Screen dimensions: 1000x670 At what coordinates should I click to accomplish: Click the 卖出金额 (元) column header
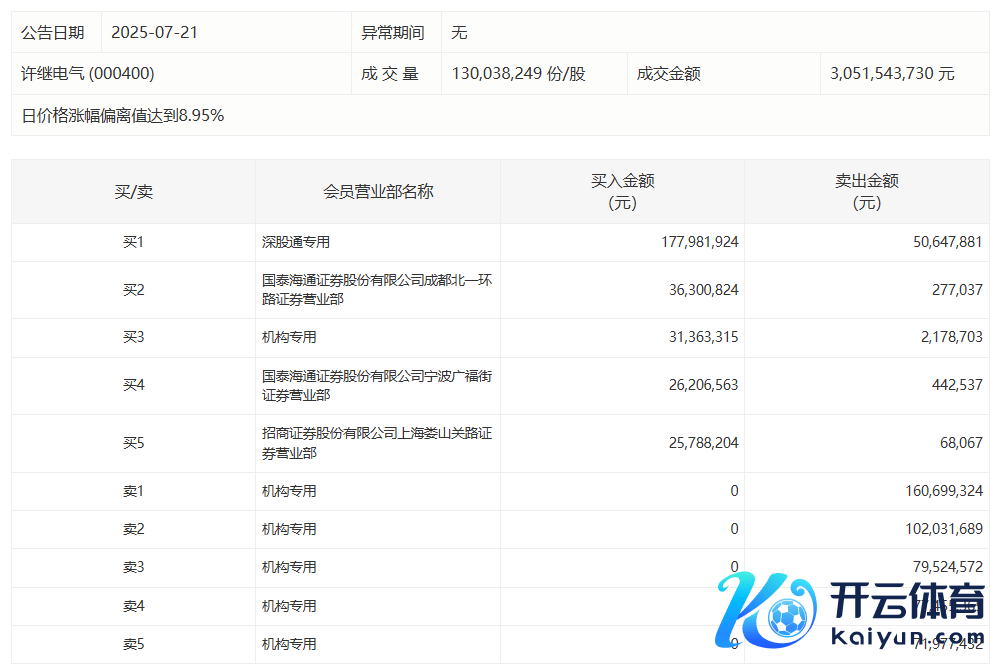click(866, 191)
